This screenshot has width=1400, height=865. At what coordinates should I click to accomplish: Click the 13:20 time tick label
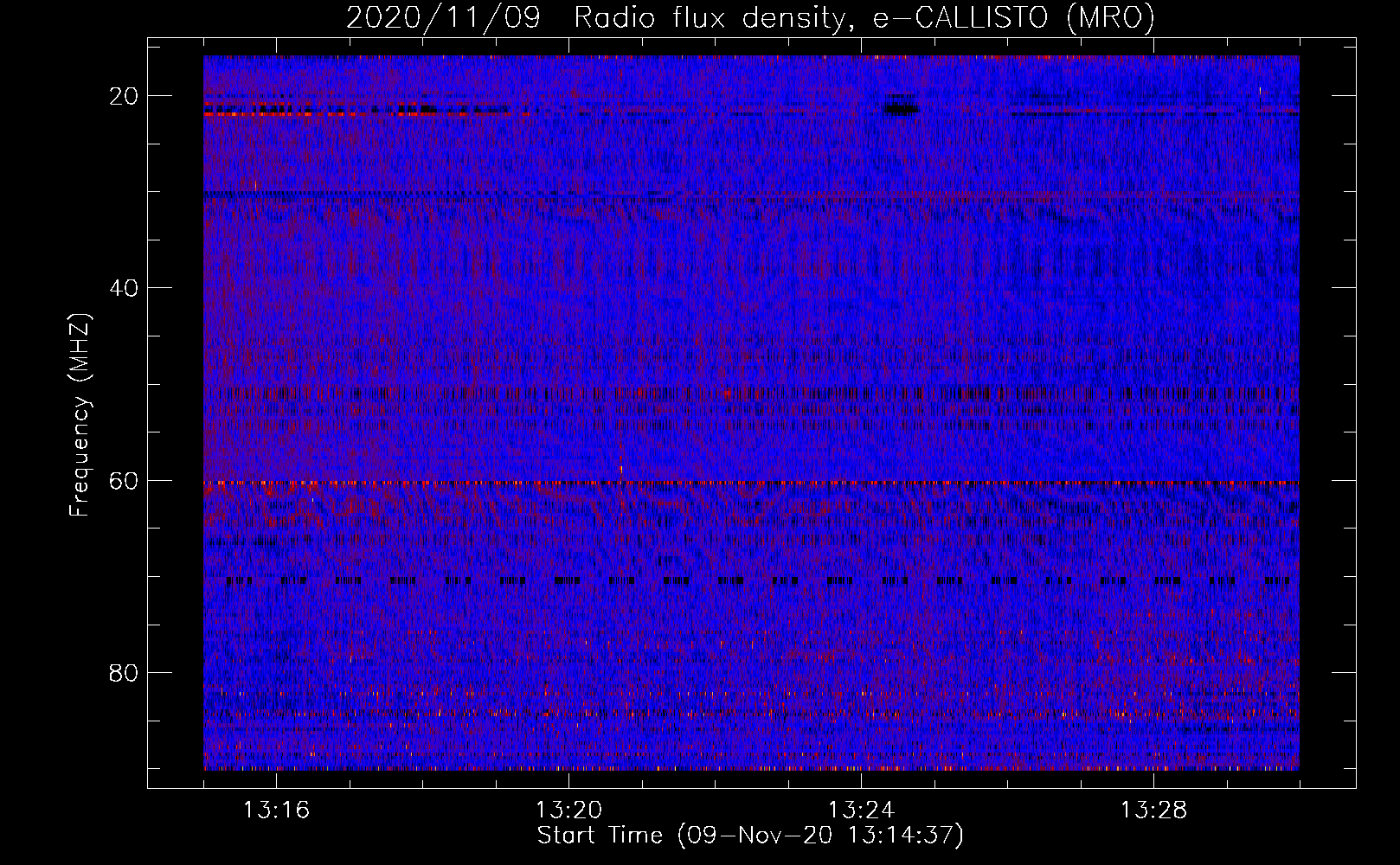click(568, 811)
